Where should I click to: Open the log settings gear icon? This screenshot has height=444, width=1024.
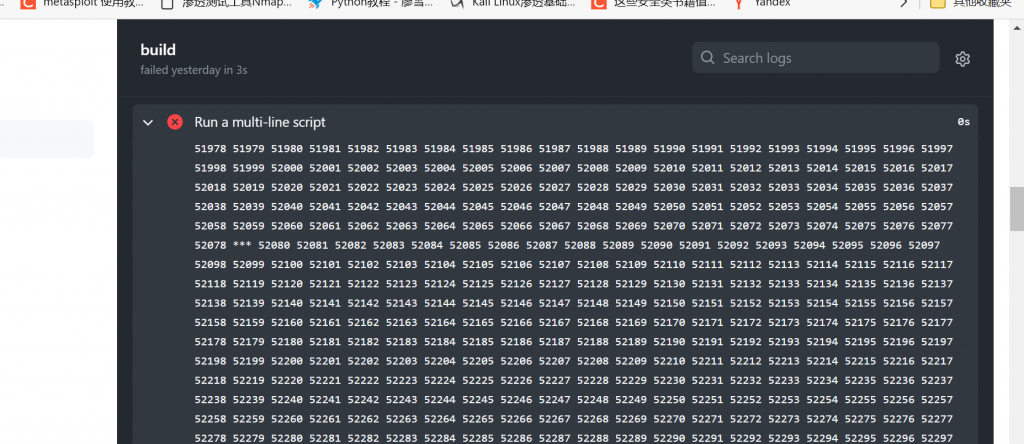coord(962,59)
